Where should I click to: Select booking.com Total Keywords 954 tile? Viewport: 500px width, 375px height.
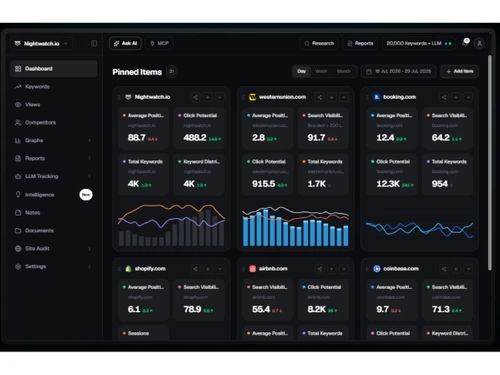pos(447,174)
